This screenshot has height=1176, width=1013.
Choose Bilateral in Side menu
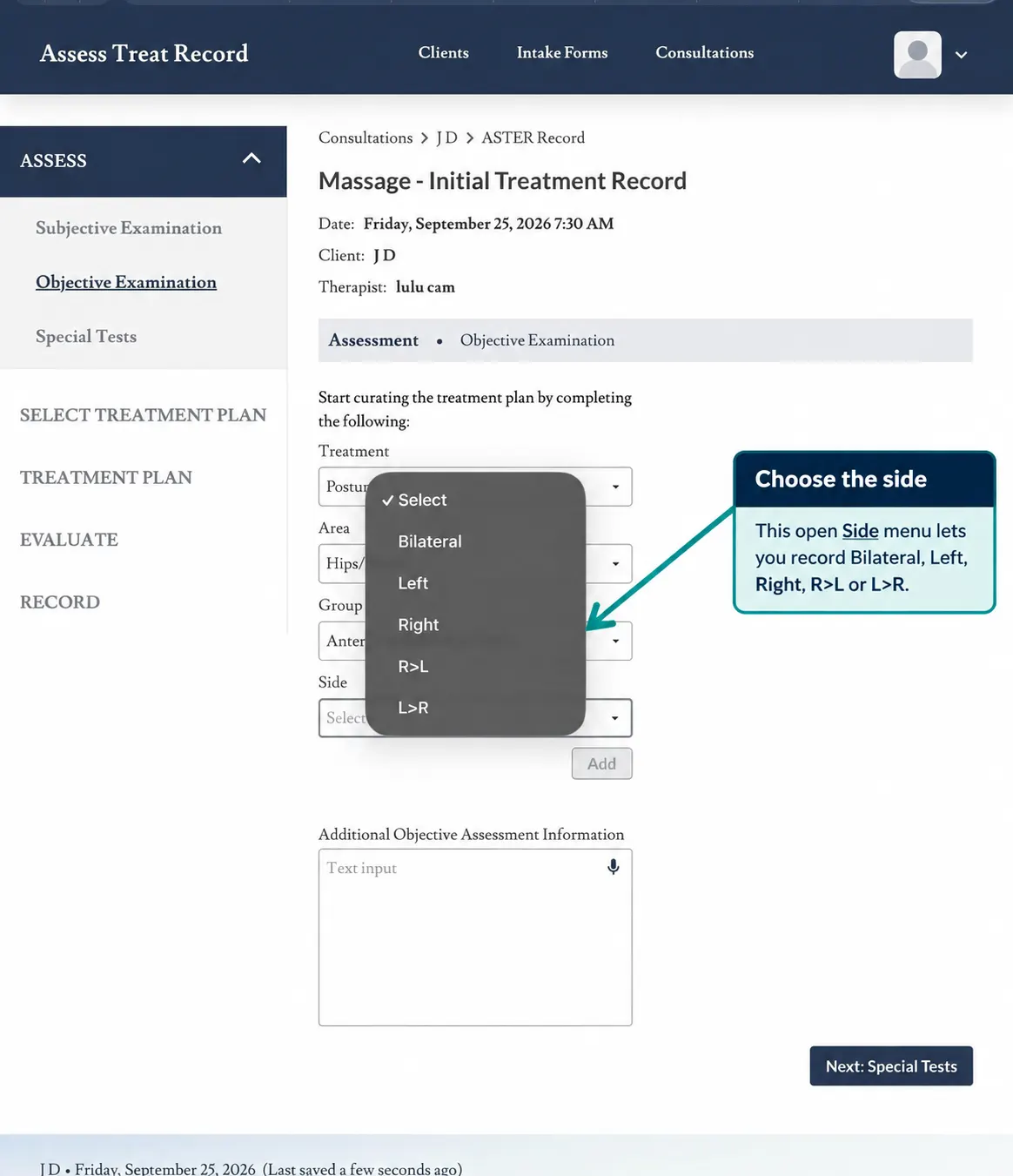pyautogui.click(x=475, y=541)
